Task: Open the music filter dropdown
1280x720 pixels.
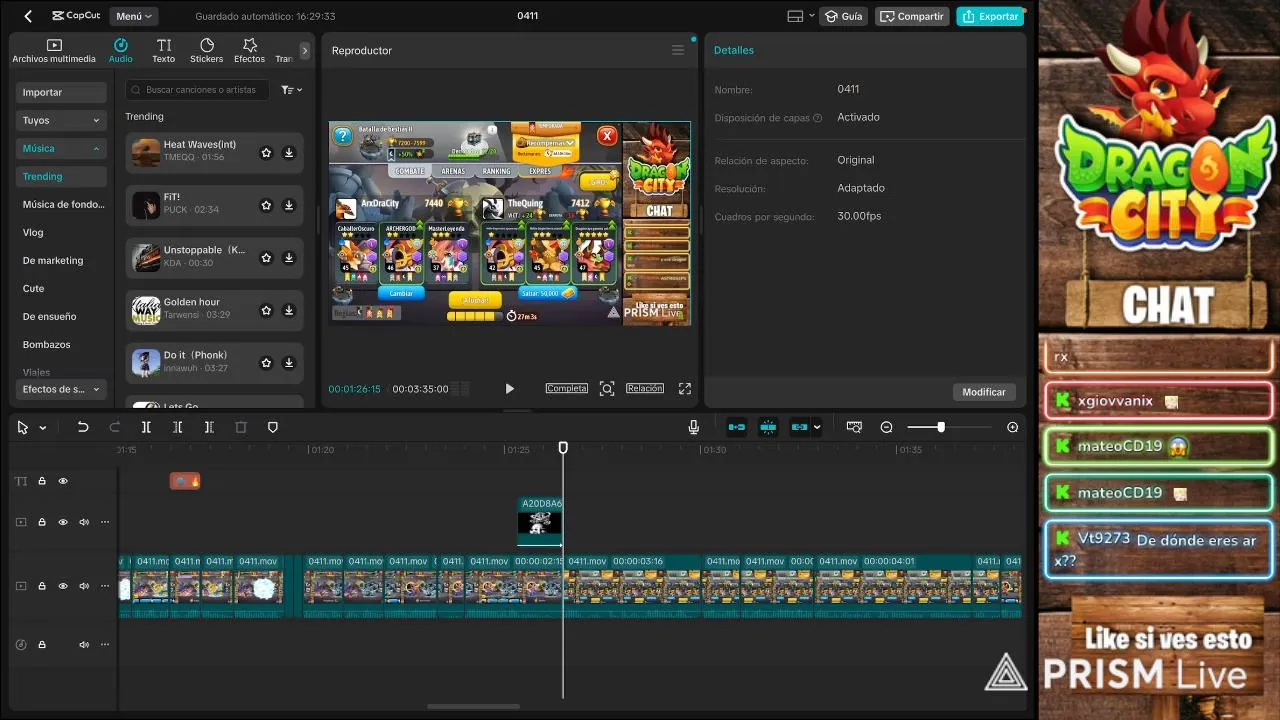Action: click(291, 90)
